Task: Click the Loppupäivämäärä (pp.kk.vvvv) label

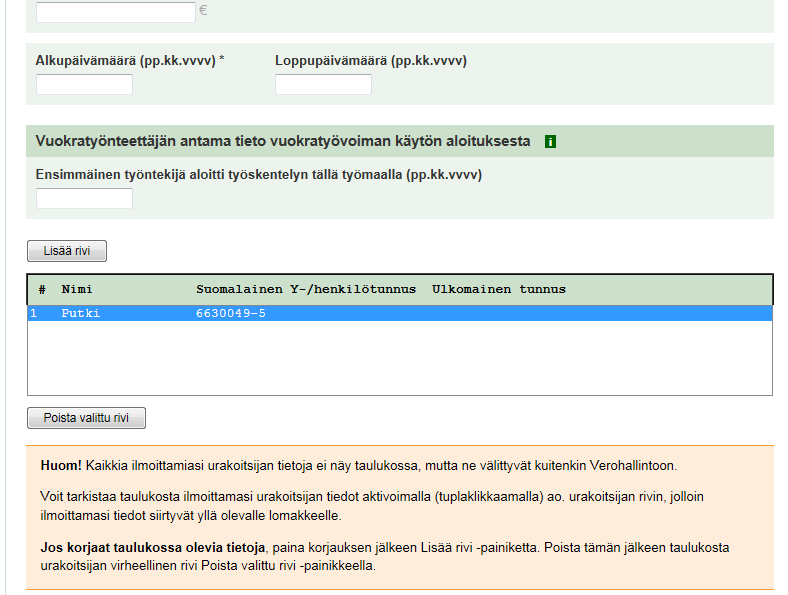Action: click(371, 60)
